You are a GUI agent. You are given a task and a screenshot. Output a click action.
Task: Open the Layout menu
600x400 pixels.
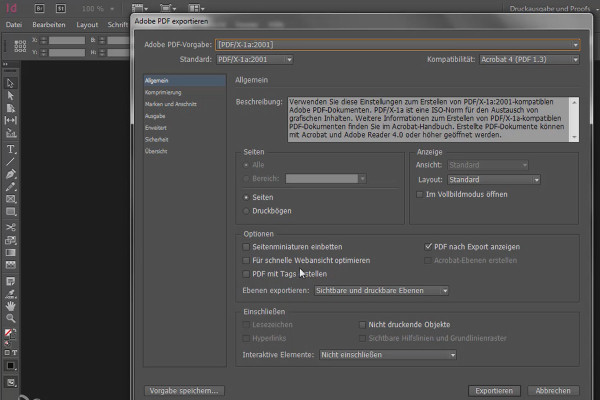(87, 24)
